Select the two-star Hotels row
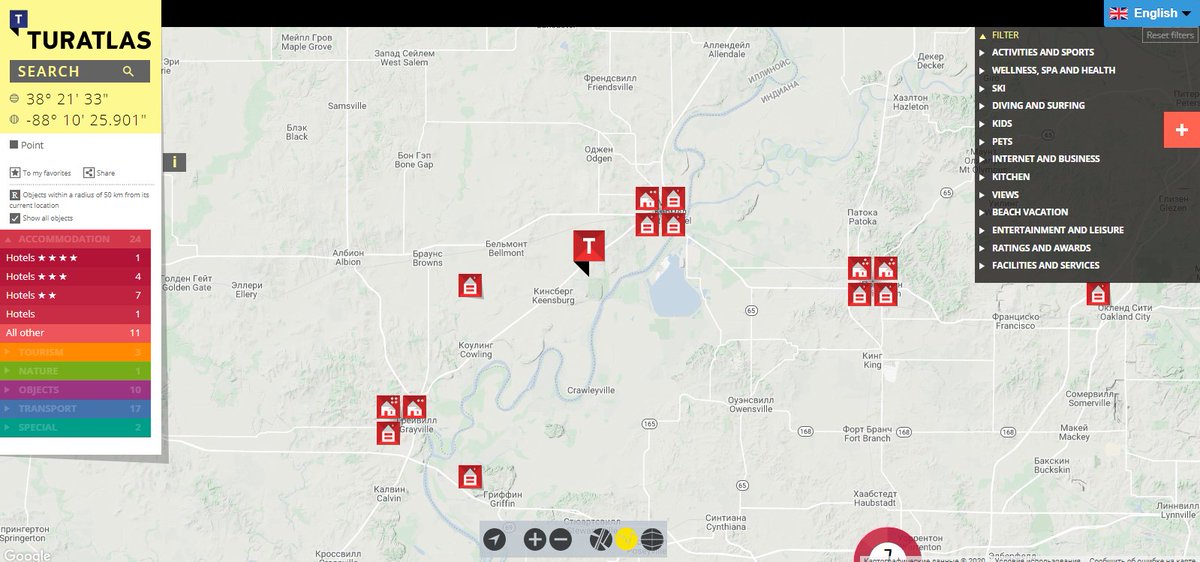Screen dimensions: 1200x562 coord(76,296)
